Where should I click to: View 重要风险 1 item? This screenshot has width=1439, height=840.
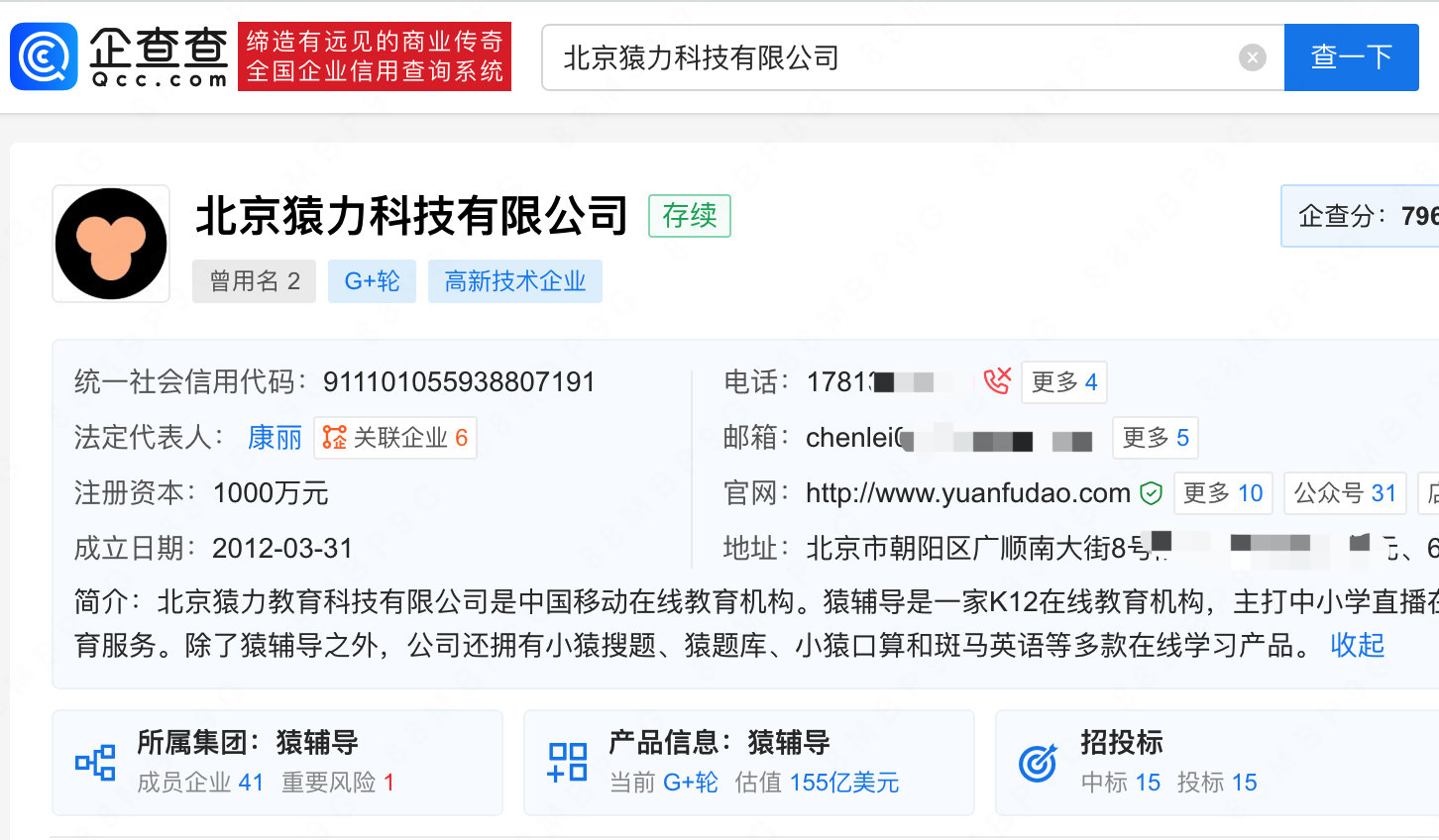pos(338,783)
